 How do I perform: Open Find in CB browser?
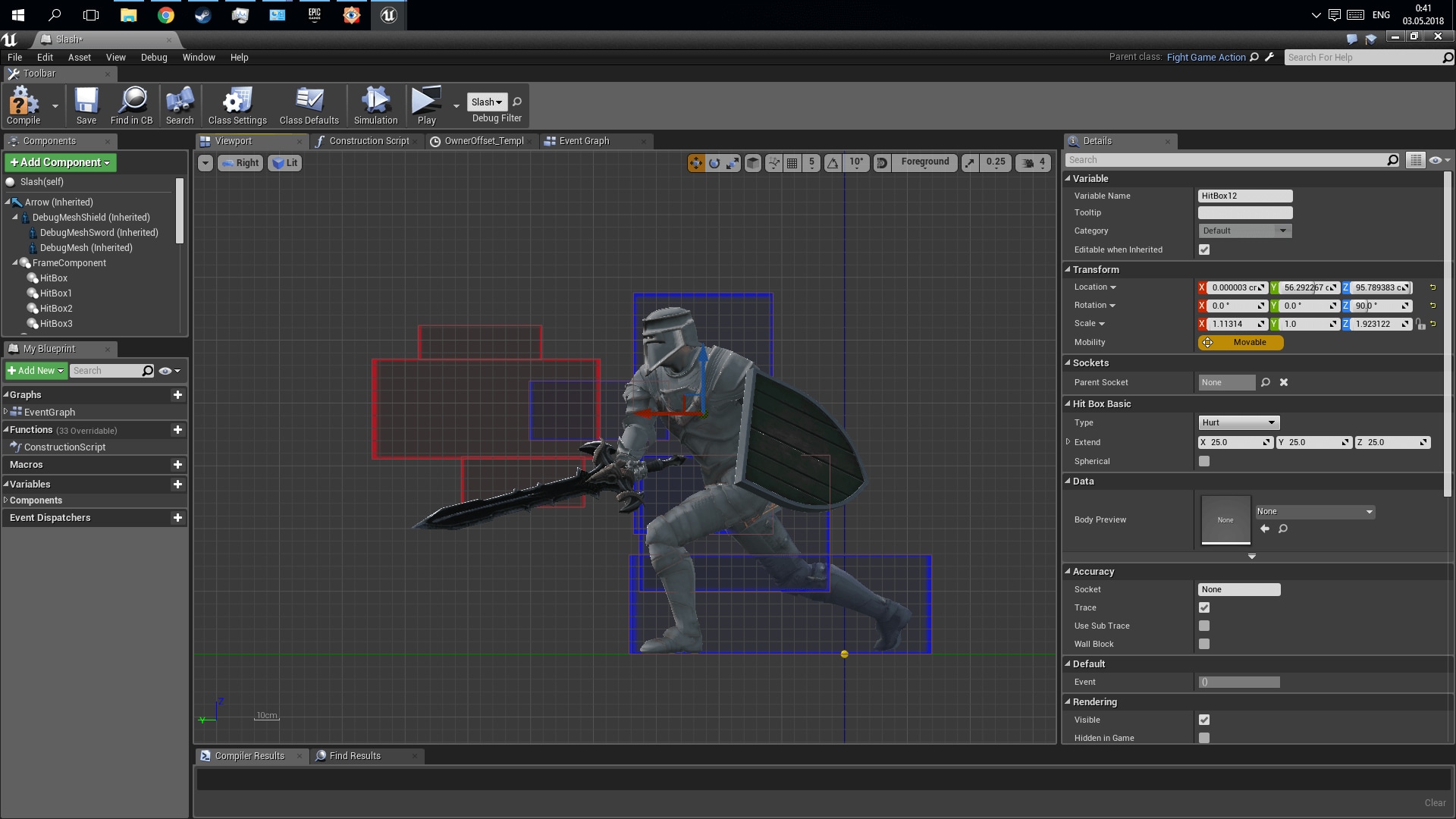[132, 105]
